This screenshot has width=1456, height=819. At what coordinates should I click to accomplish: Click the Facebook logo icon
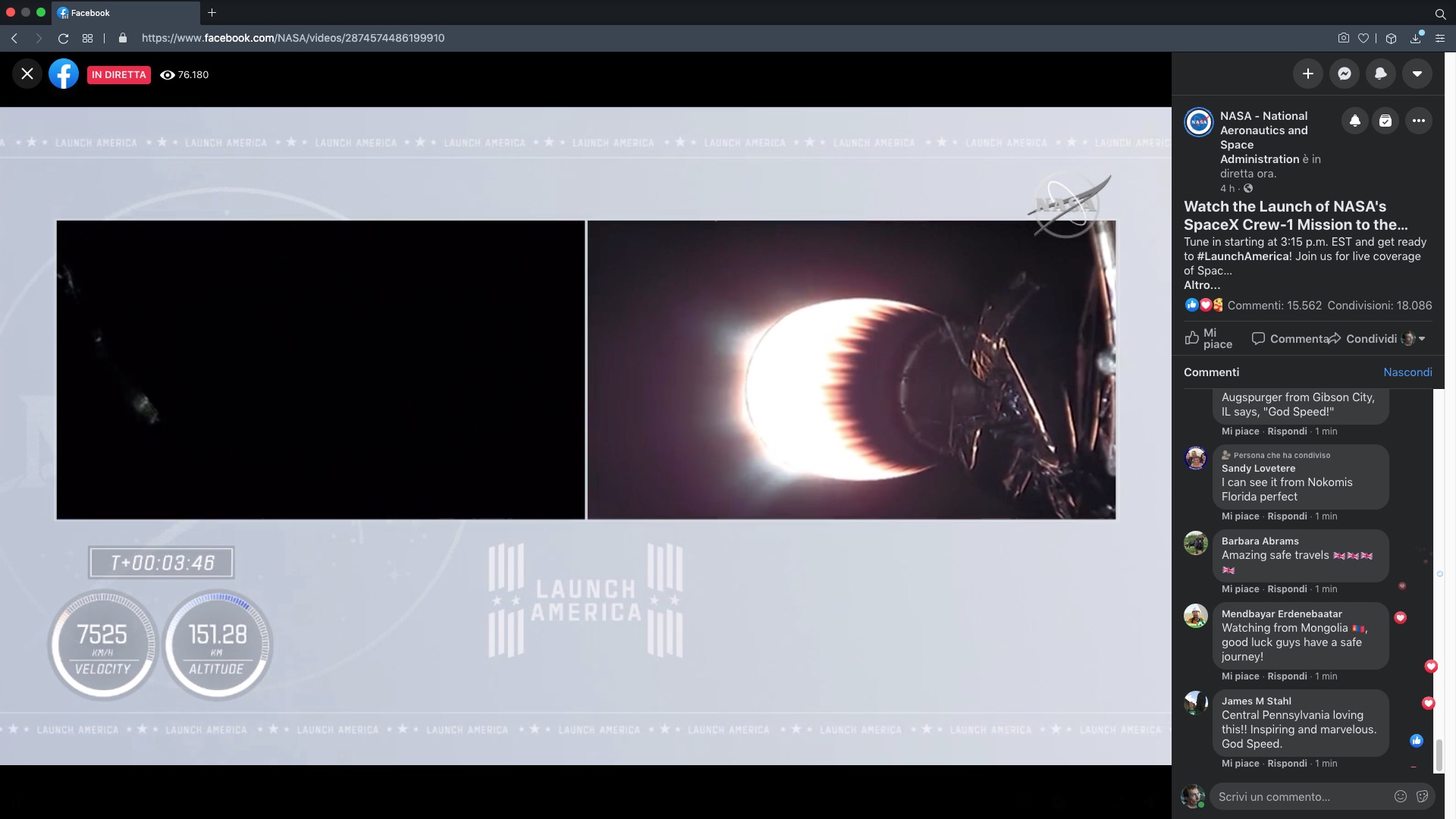coord(64,74)
